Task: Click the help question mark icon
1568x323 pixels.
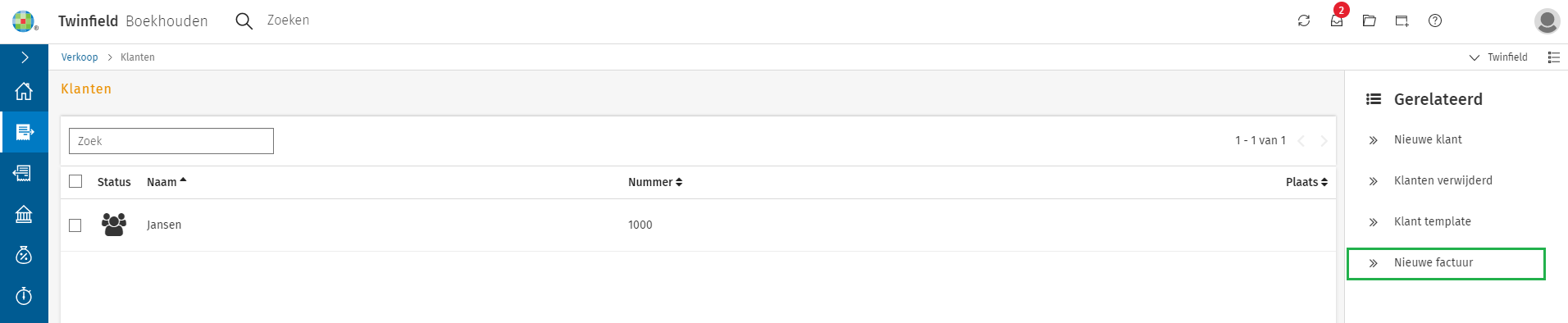Action: (x=1435, y=20)
